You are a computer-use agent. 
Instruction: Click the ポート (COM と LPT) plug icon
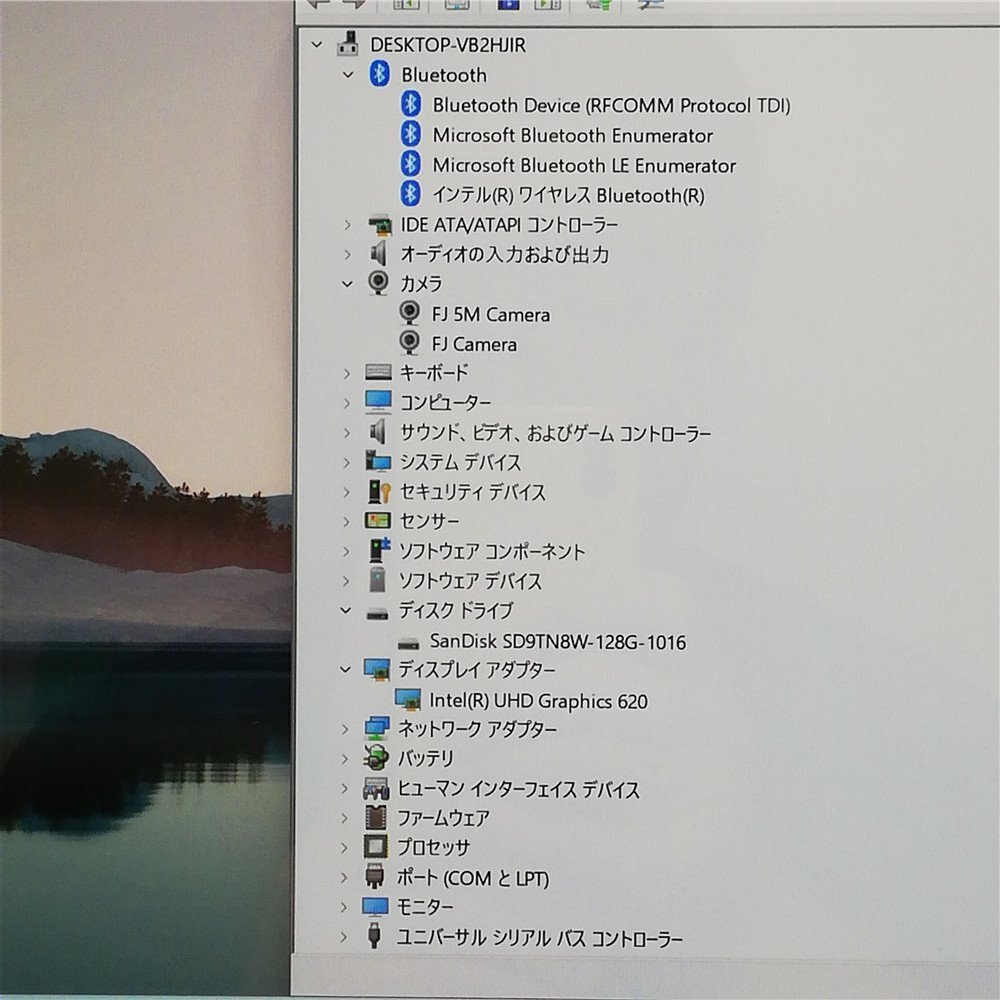pyautogui.click(x=375, y=877)
